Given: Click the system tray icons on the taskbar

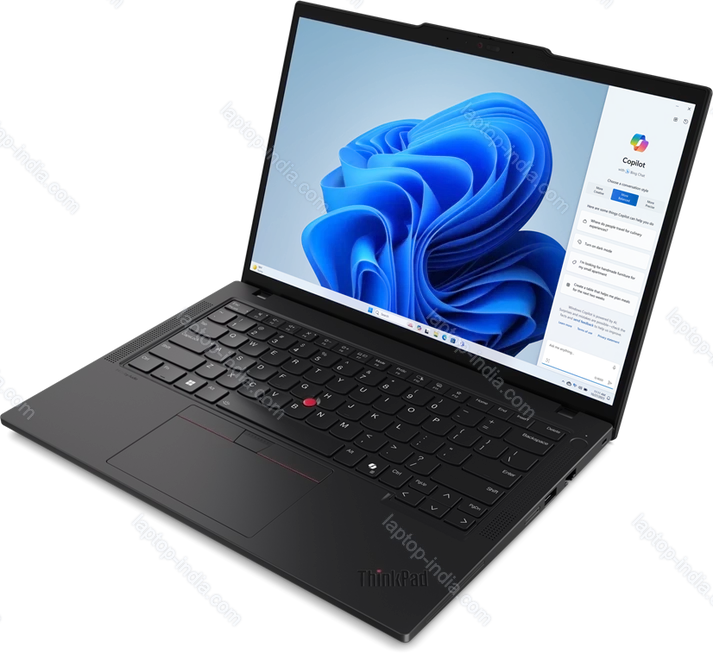Looking at the screenshot, I should pyautogui.click(x=570, y=381).
